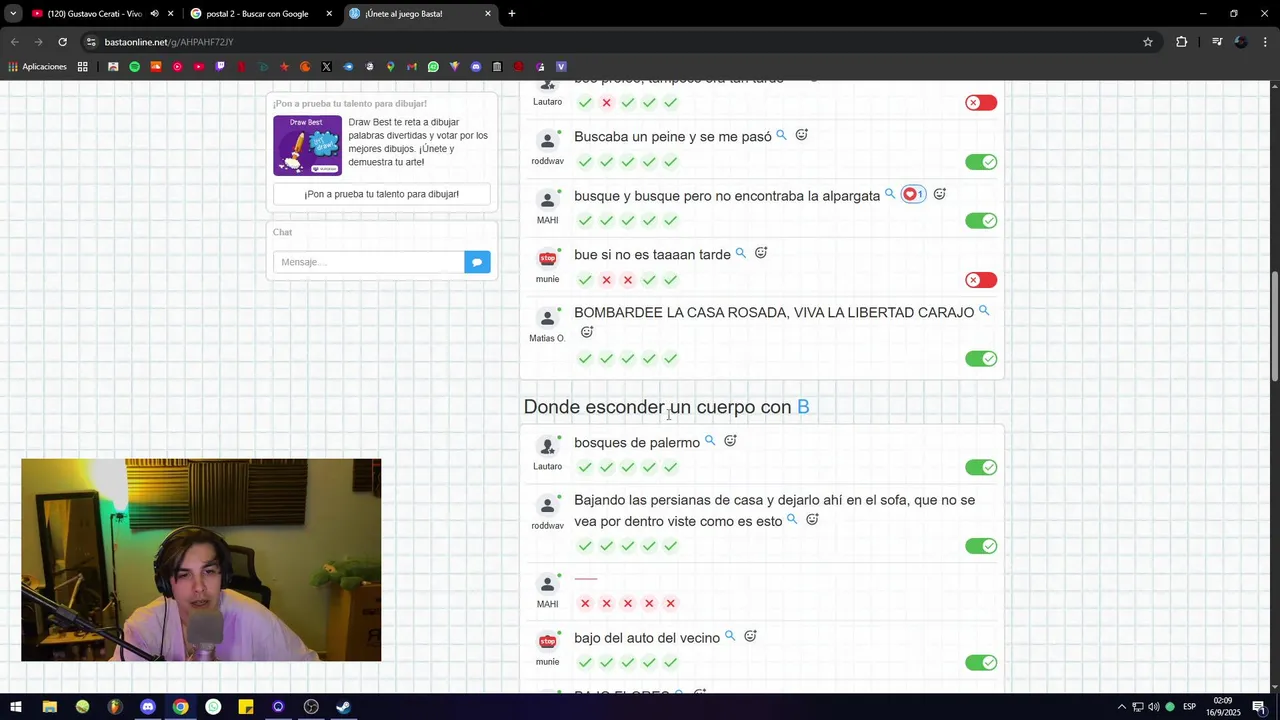The width and height of the screenshot is (1280, 720).
Task: Click the Chat 'Mensaje...' input field
Action: click(368, 262)
